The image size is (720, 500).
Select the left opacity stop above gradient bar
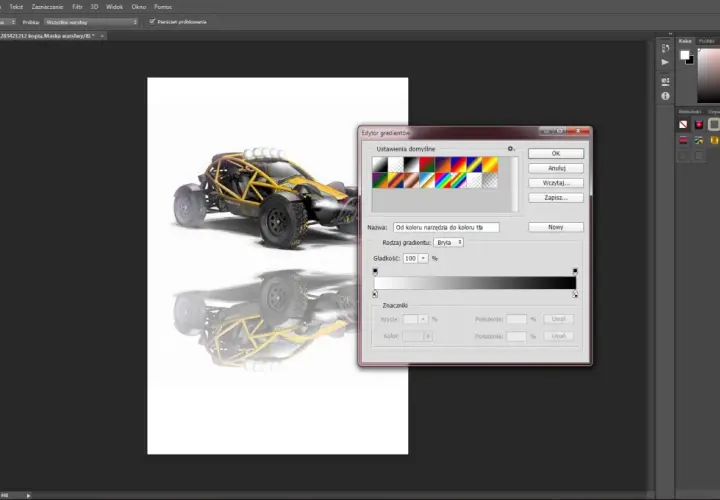[x=375, y=271]
